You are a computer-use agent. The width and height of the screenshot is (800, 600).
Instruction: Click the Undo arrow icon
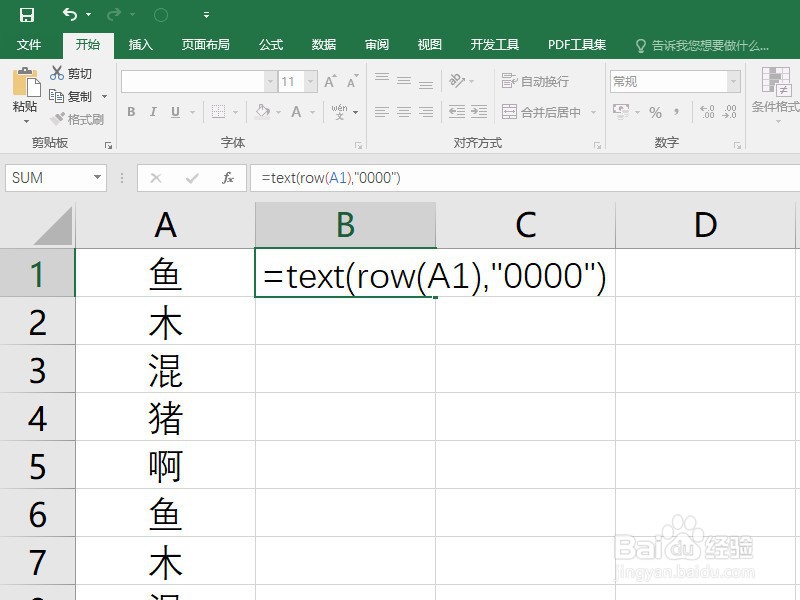pos(70,14)
